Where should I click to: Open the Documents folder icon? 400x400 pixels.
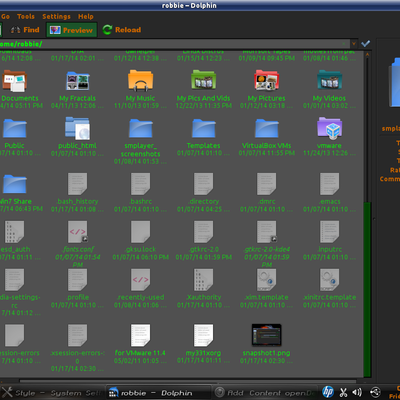[x=14, y=81]
